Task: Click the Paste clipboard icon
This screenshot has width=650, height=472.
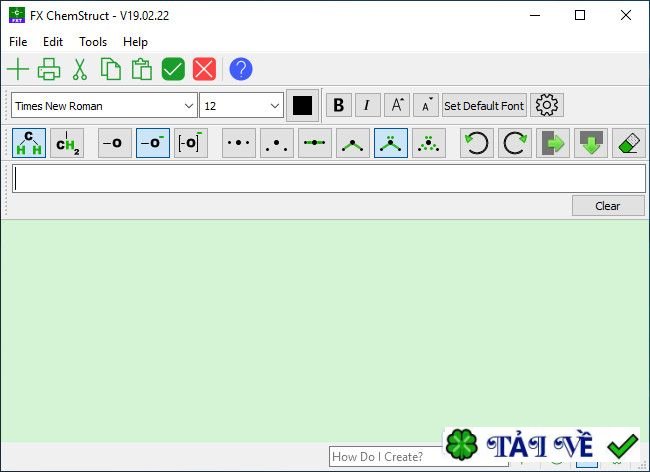Action: tap(142, 69)
